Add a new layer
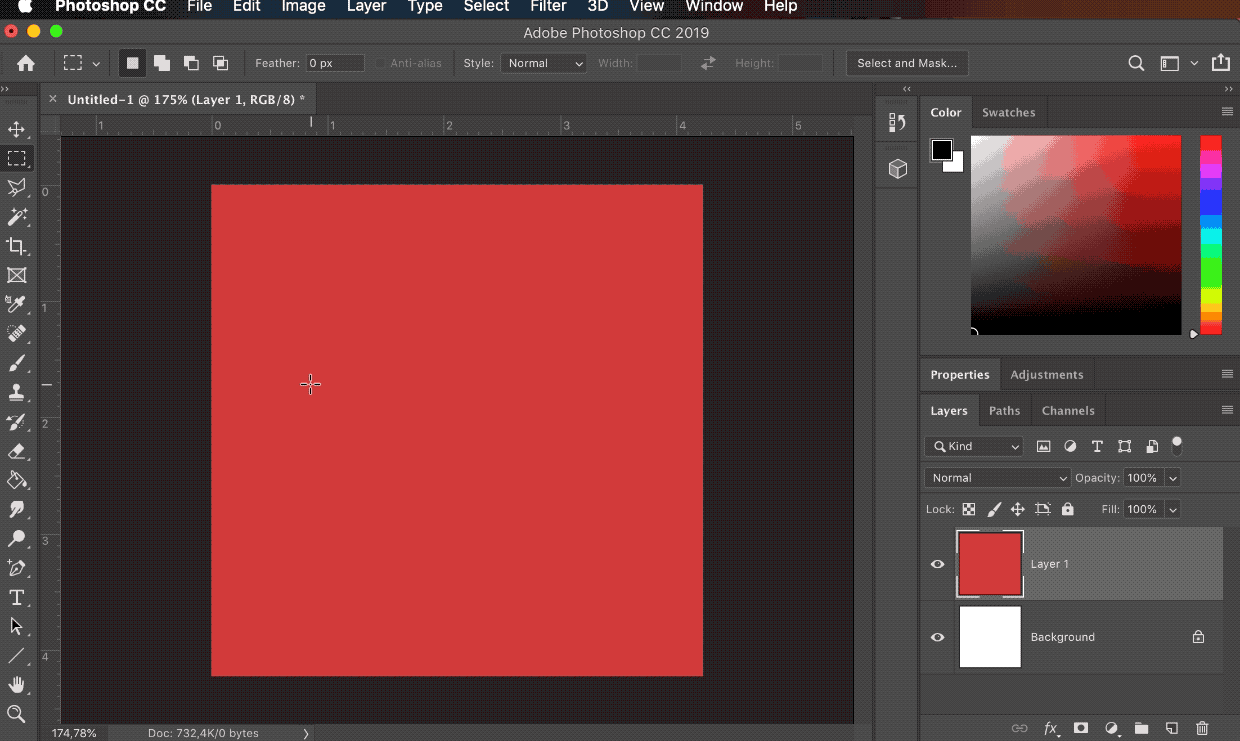This screenshot has height=741, width=1240. (x=1171, y=728)
